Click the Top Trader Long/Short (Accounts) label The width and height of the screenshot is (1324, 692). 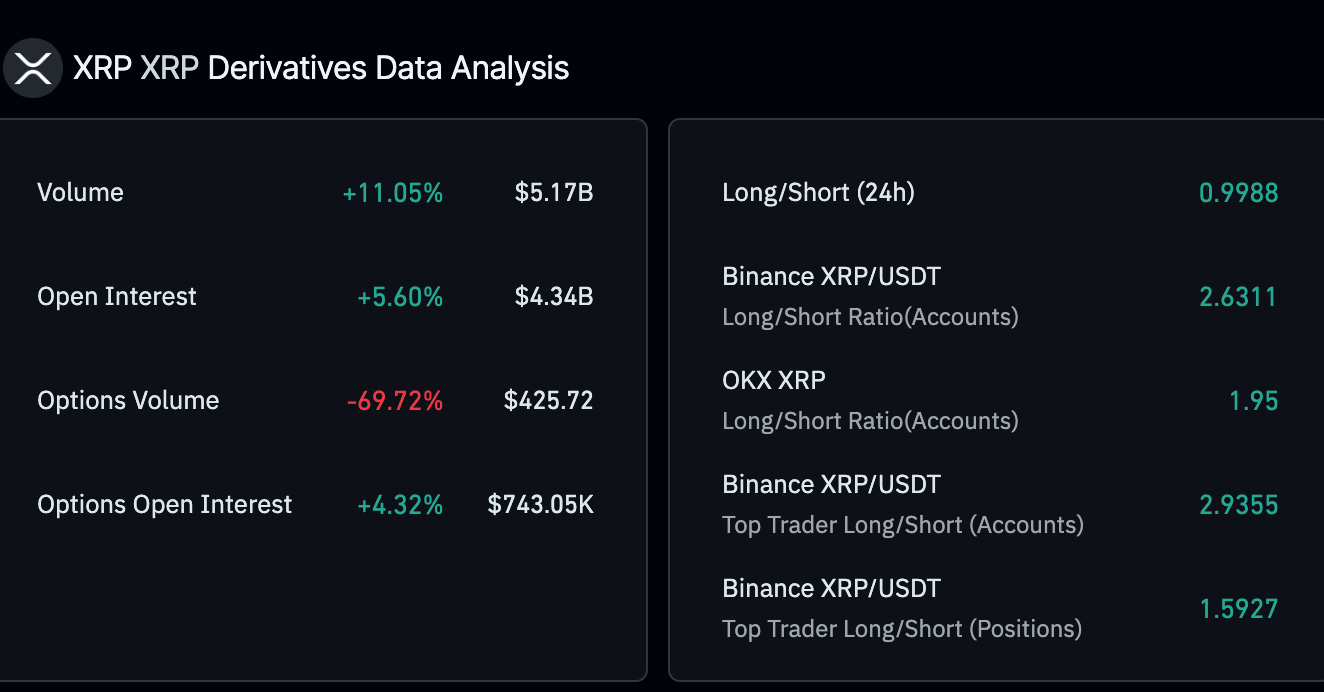(x=902, y=525)
